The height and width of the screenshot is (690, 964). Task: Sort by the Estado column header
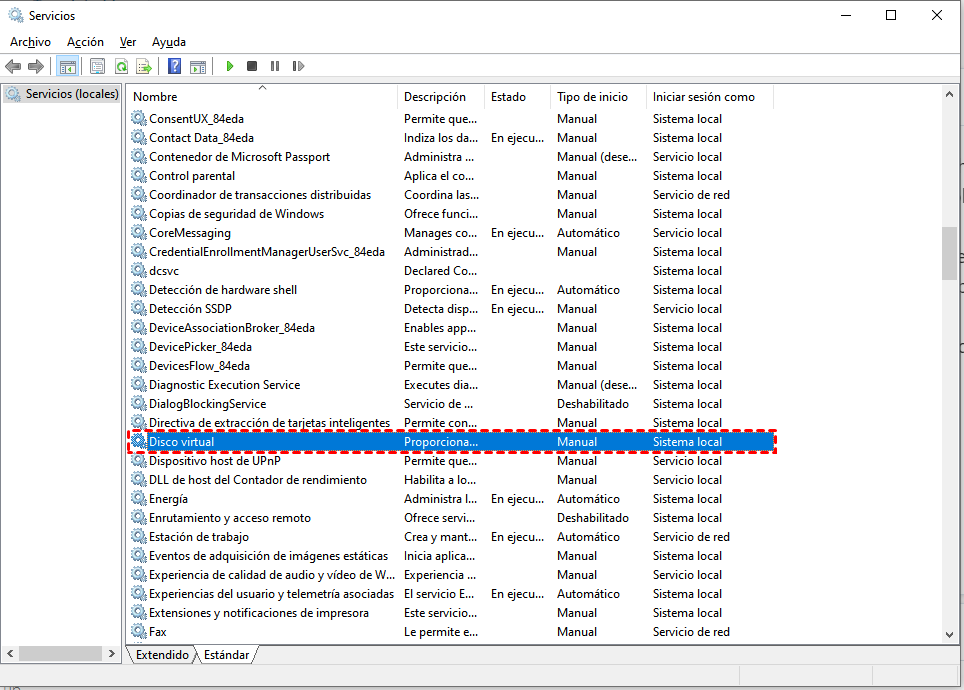pos(518,97)
